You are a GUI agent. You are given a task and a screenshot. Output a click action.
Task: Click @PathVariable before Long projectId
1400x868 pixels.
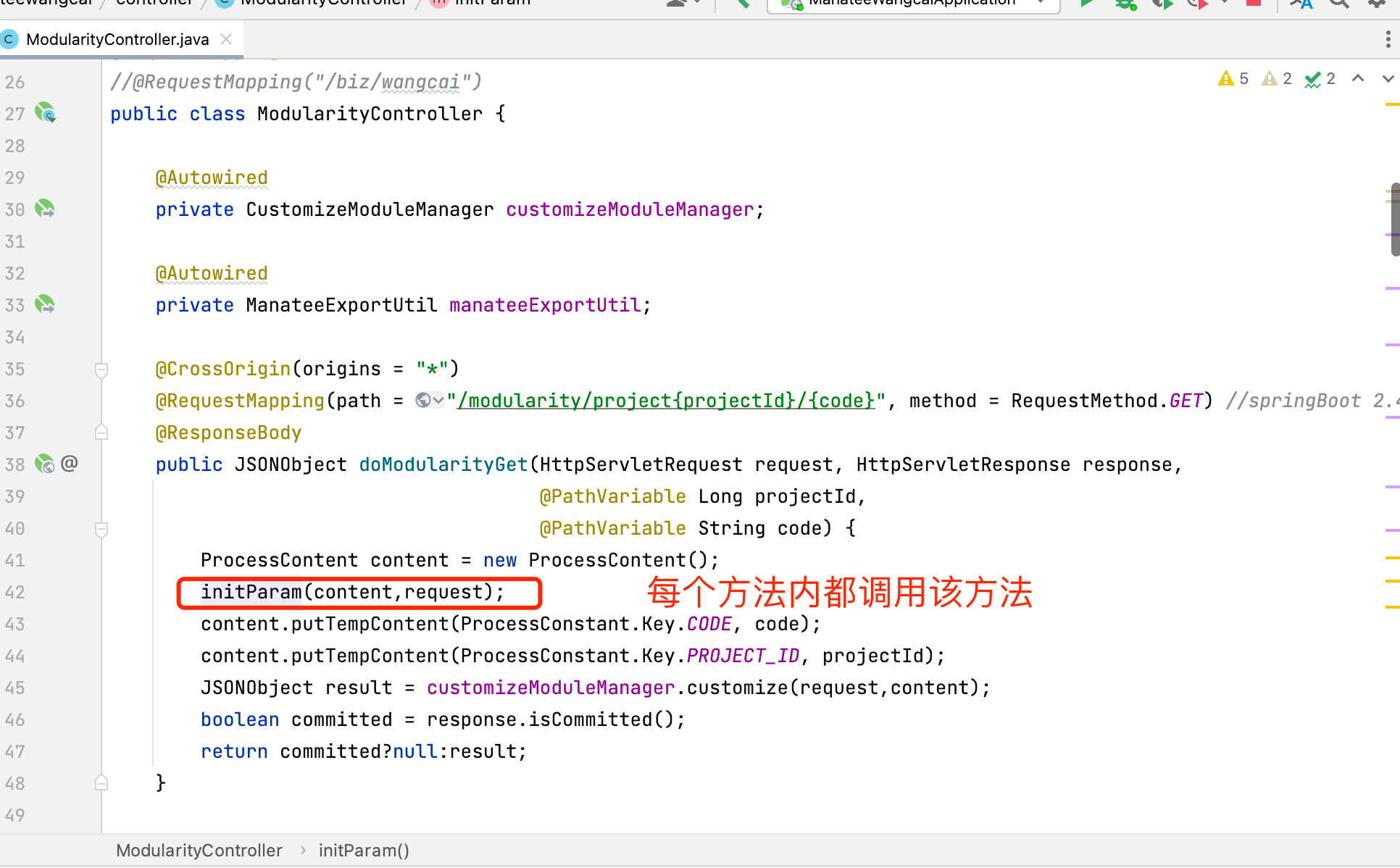pyautogui.click(x=613, y=496)
